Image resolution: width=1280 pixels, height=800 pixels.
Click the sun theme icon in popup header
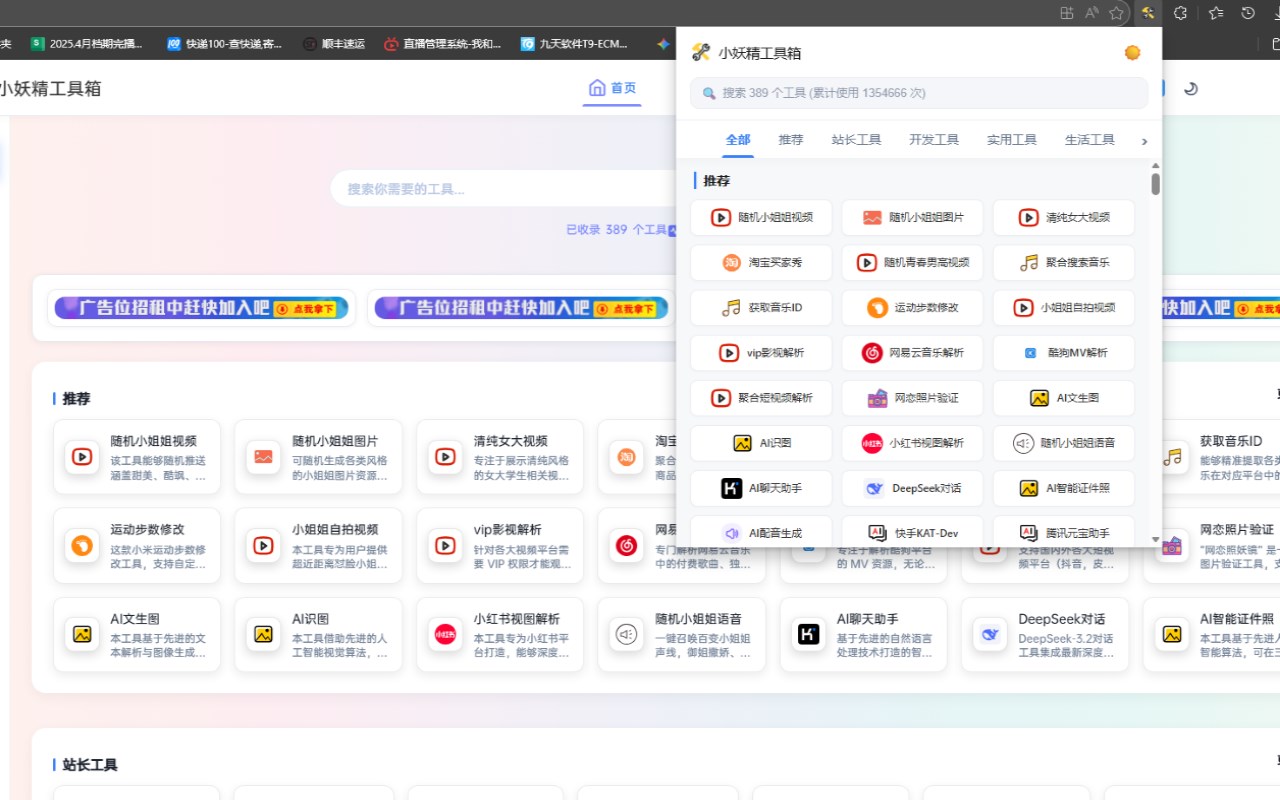click(1132, 53)
